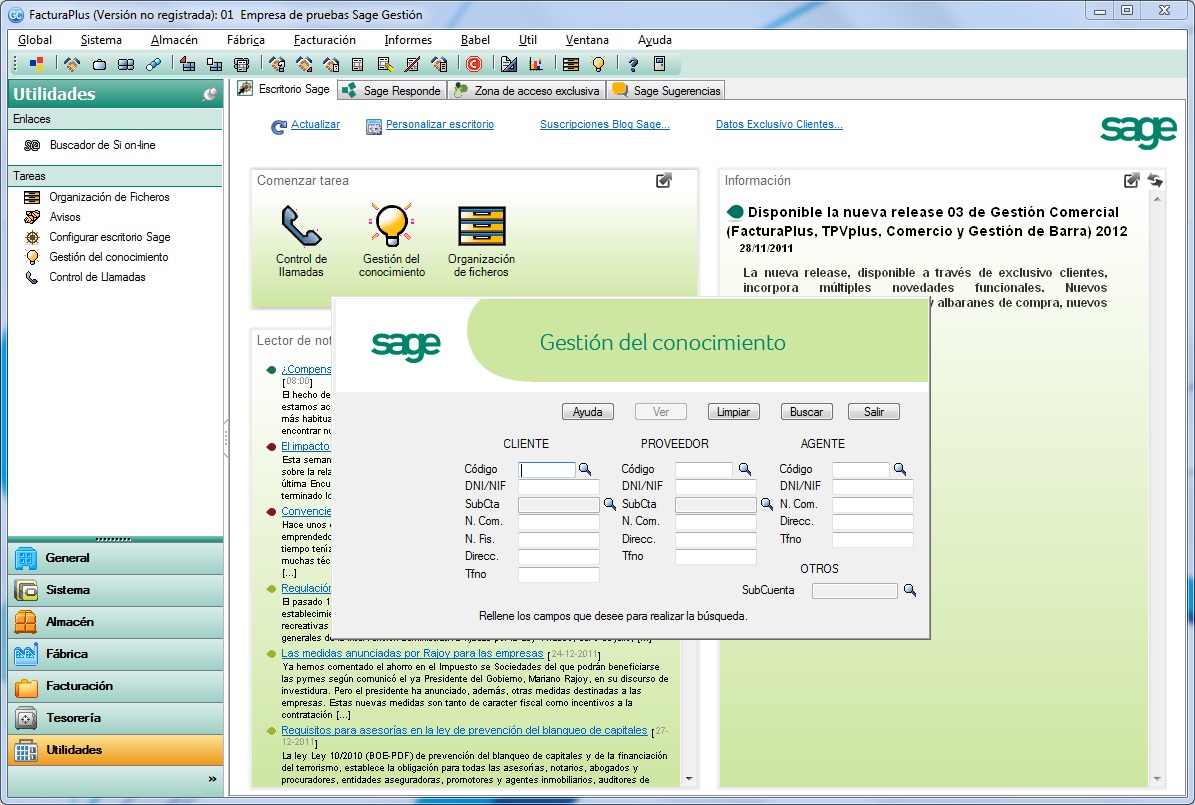This screenshot has height=805, width=1195.
Task: Open the Datos Exclusivo Clientes link
Action: pos(779,124)
